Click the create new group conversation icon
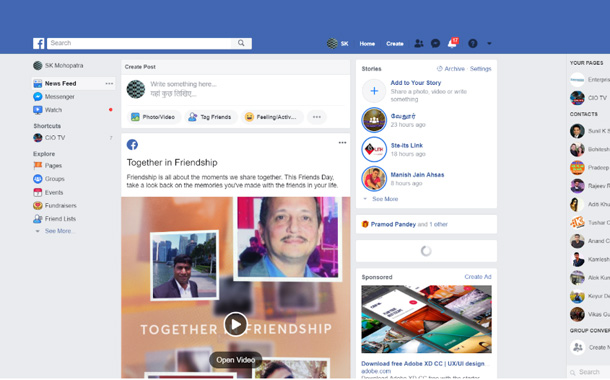Viewport: 610px width, 380px height. click(577, 347)
